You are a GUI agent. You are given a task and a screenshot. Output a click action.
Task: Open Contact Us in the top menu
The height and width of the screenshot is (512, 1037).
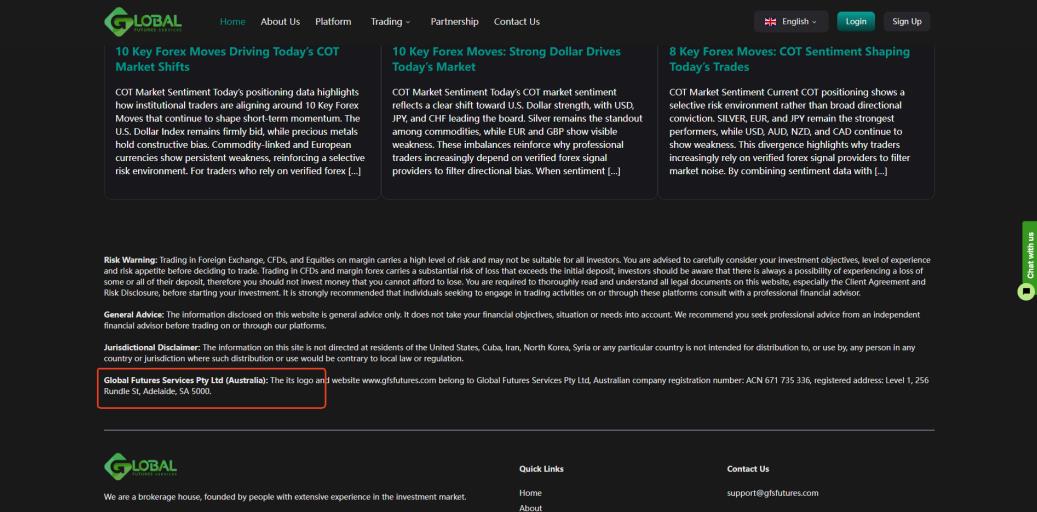[516, 22]
